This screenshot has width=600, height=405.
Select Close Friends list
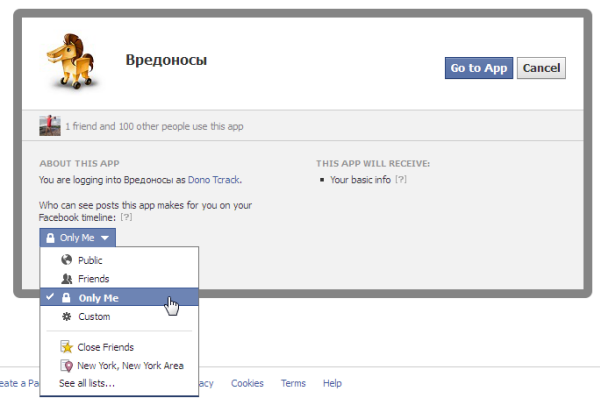pyautogui.click(x=119, y=347)
